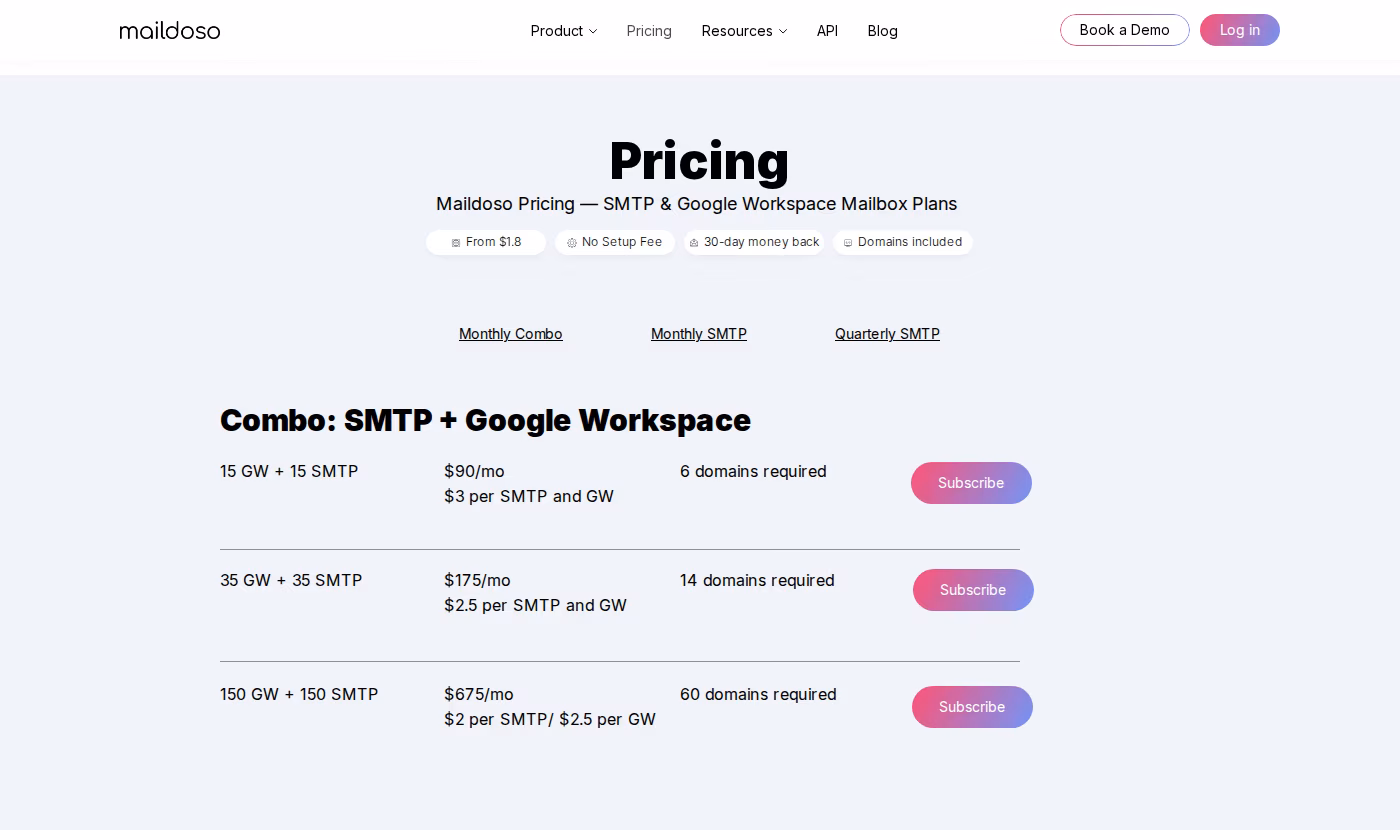
Task: Click $2 per SMTP/ $2.5 per GW text
Action: point(550,719)
